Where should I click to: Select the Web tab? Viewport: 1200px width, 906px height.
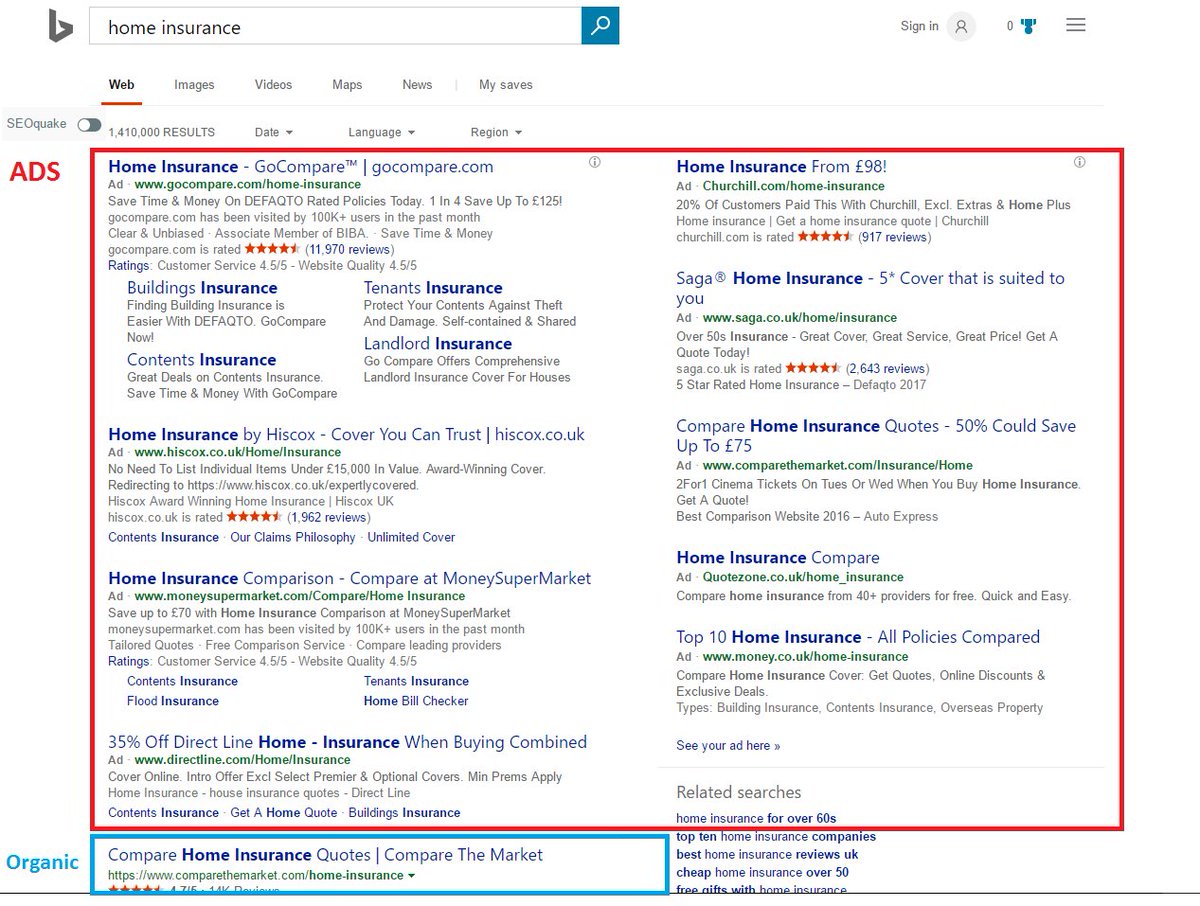(121, 85)
